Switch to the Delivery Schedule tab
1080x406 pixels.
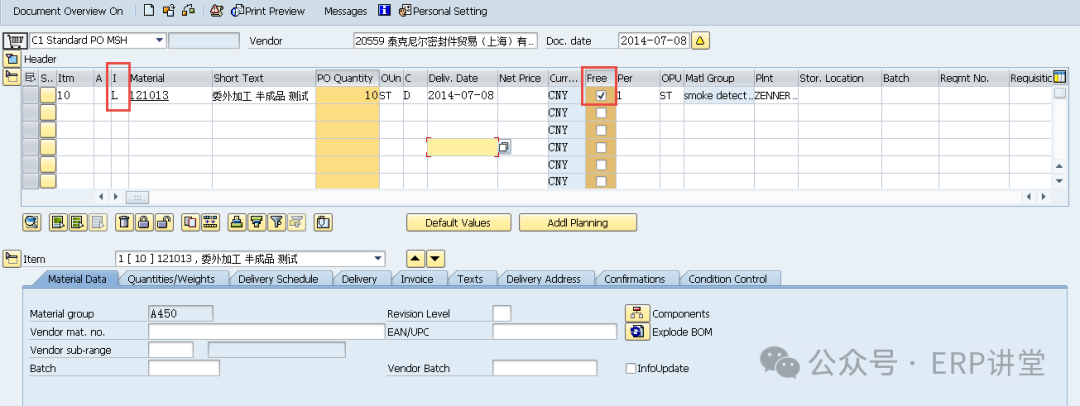(x=278, y=279)
